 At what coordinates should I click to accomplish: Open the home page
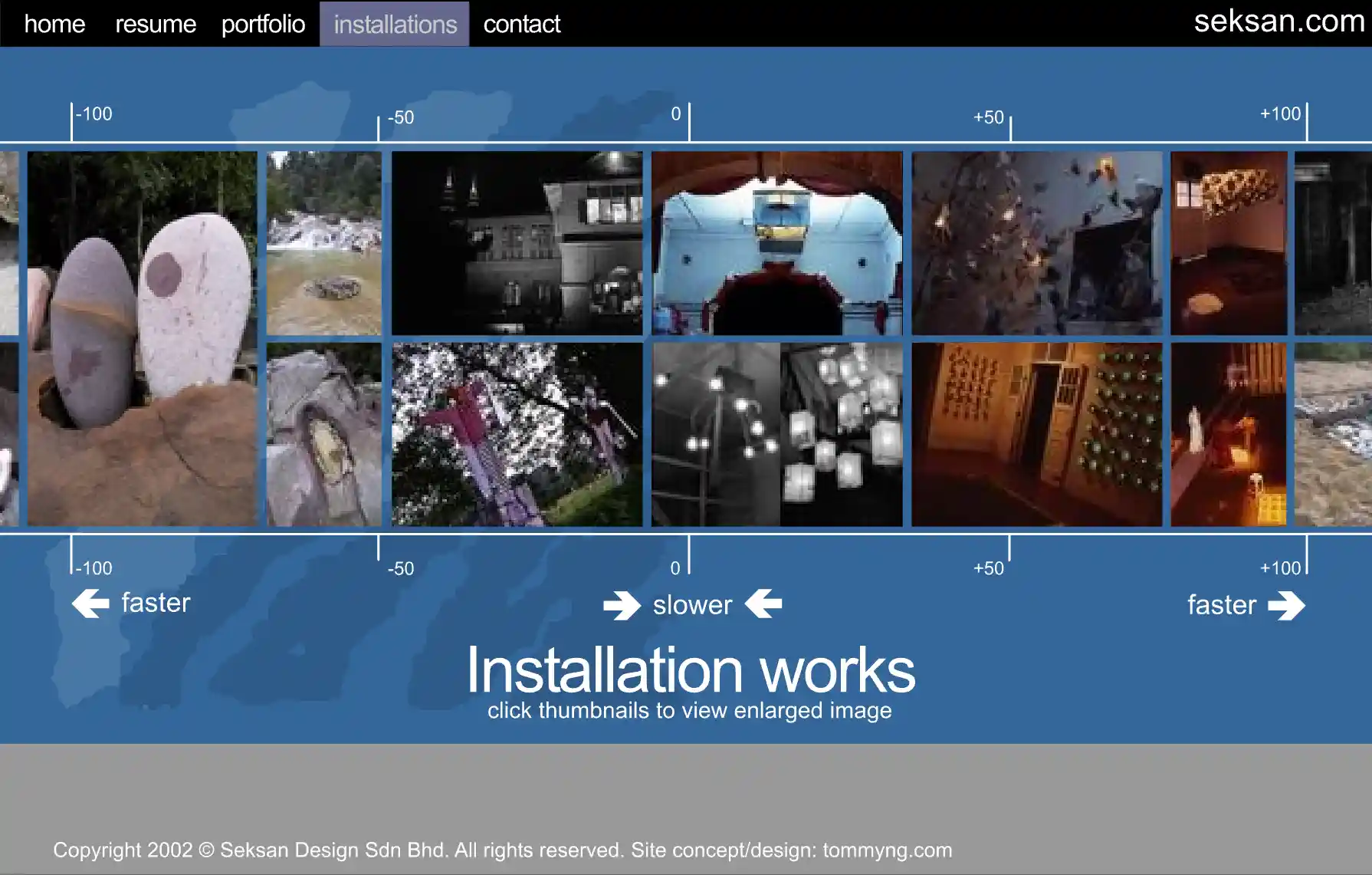point(54,24)
